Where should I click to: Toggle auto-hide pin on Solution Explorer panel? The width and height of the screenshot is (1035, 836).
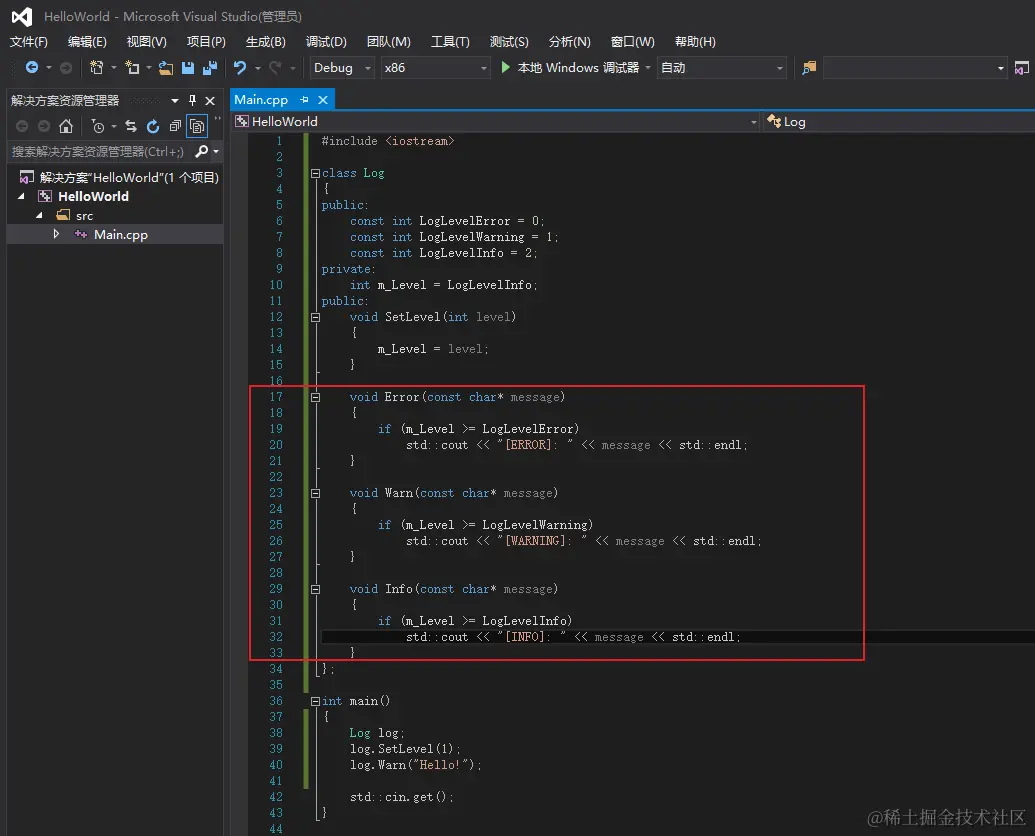click(x=193, y=100)
